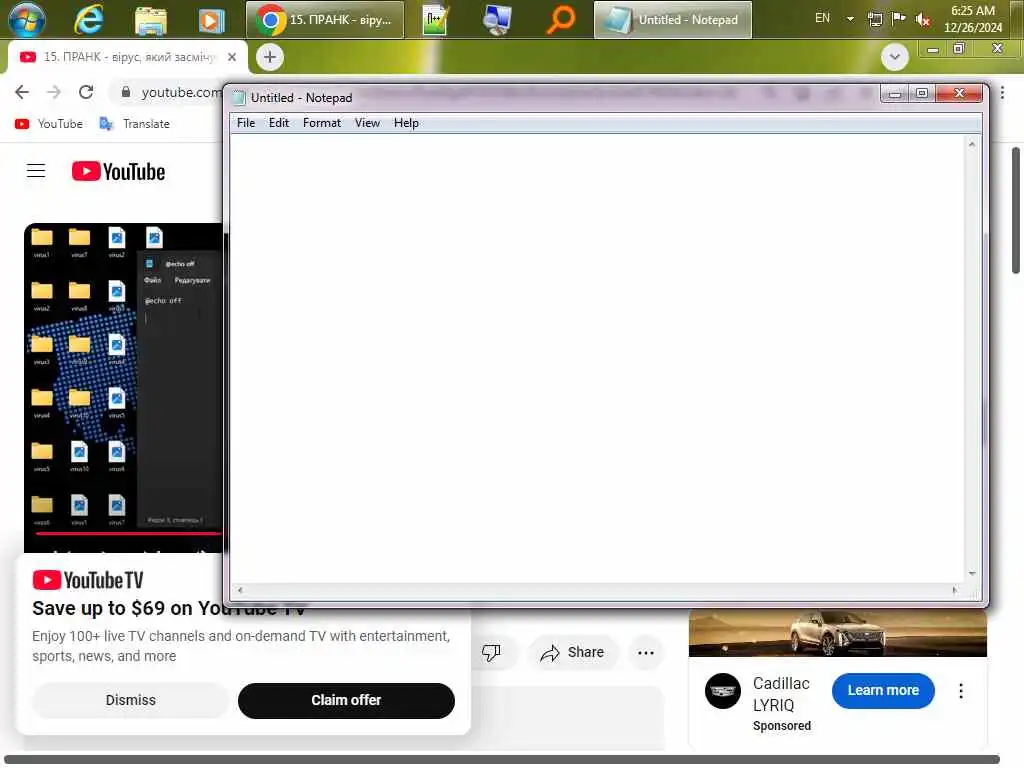
Task: Open the orange magnifier search app
Action: [560, 20]
